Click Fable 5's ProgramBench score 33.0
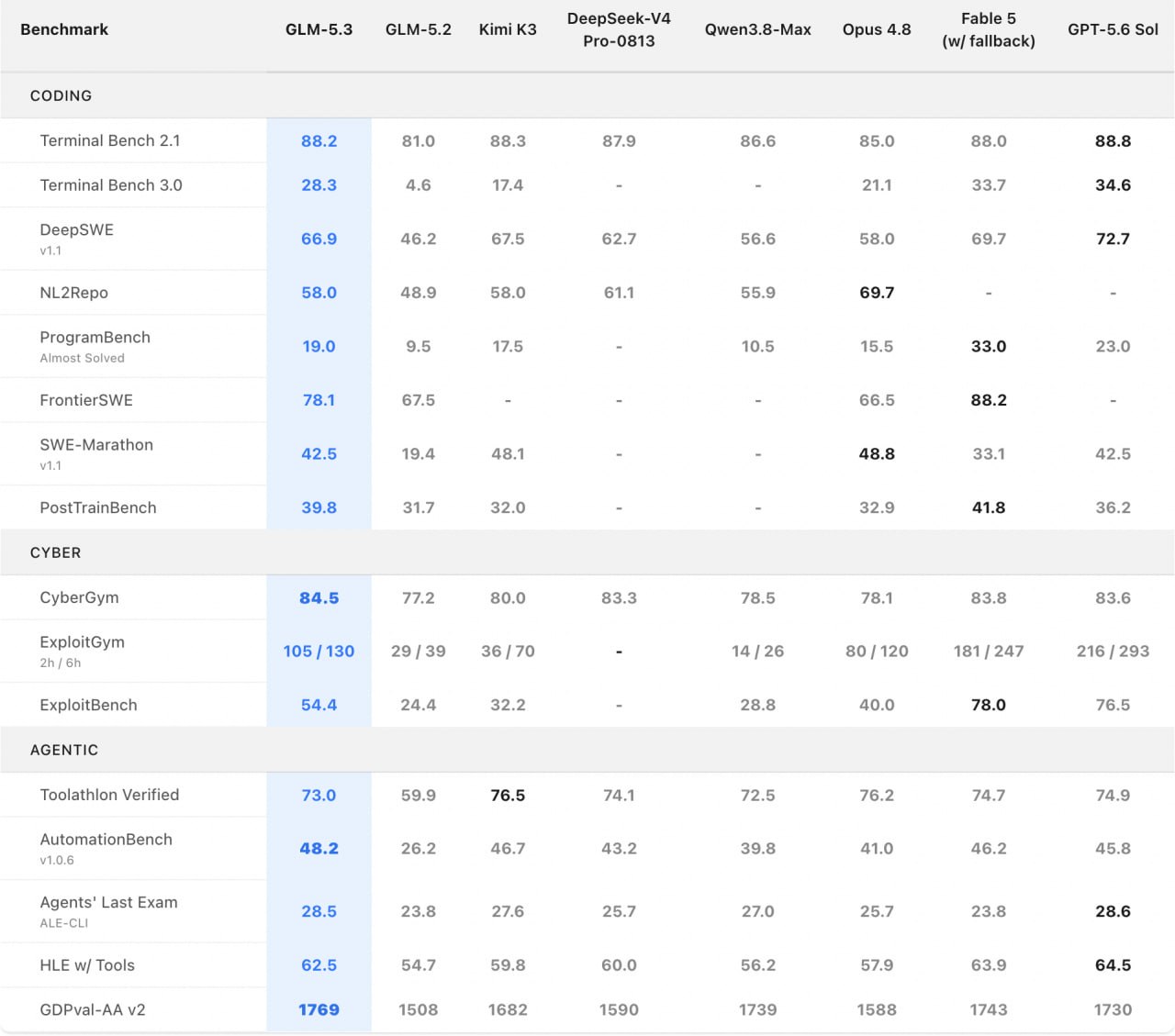 click(989, 347)
